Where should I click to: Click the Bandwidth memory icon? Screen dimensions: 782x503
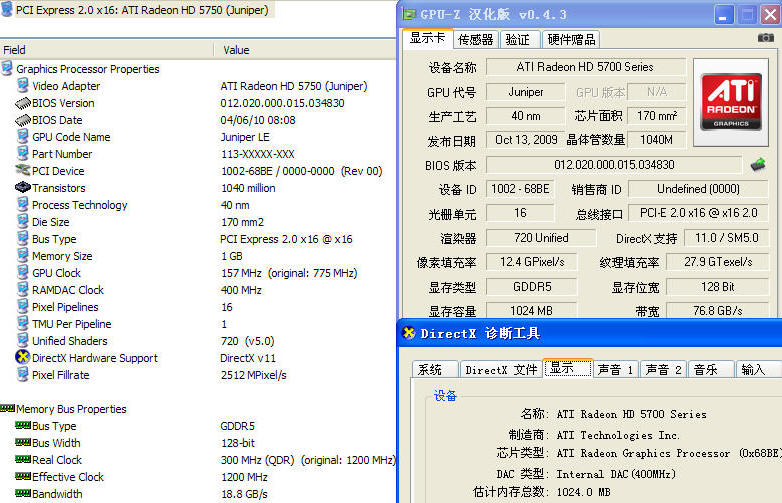pos(23,493)
